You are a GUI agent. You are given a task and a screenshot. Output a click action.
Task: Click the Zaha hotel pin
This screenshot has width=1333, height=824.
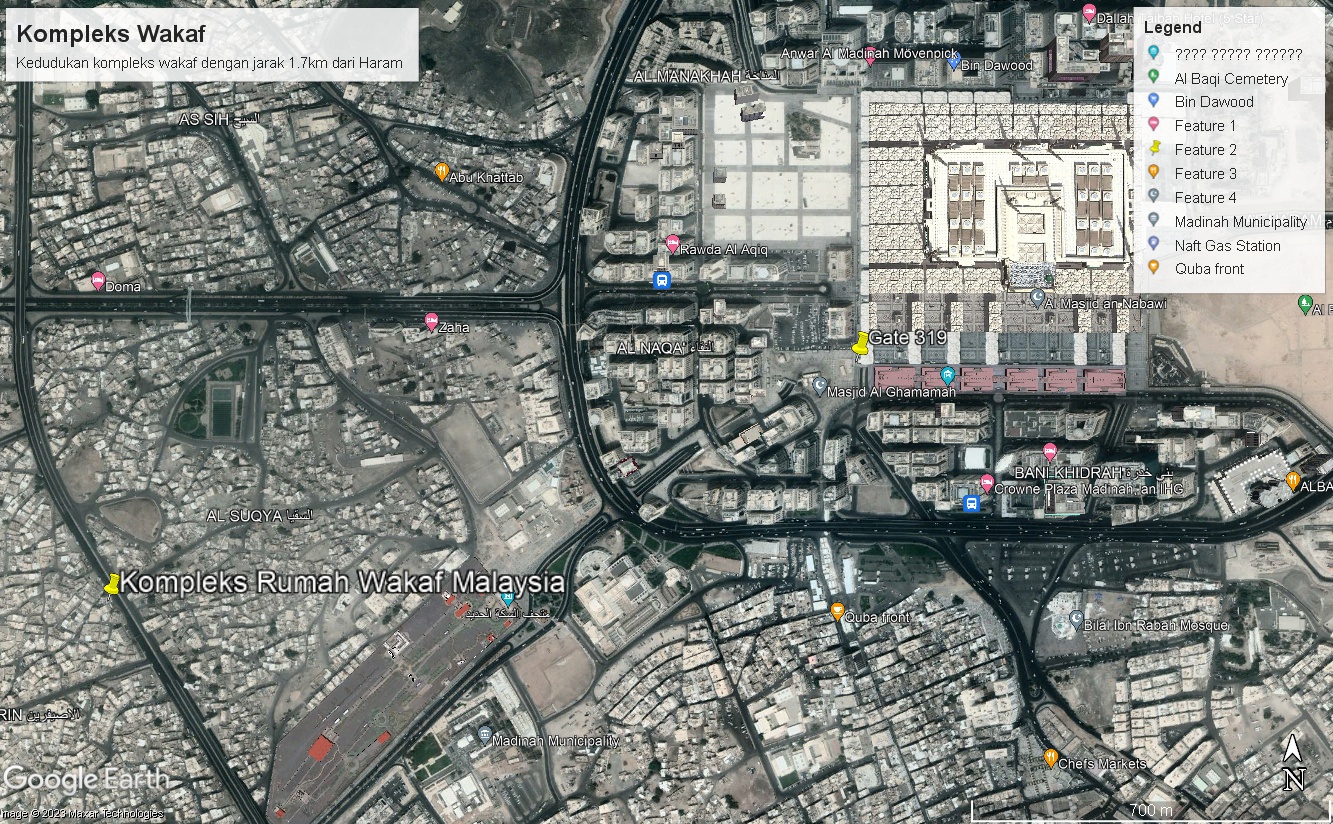pos(432,322)
